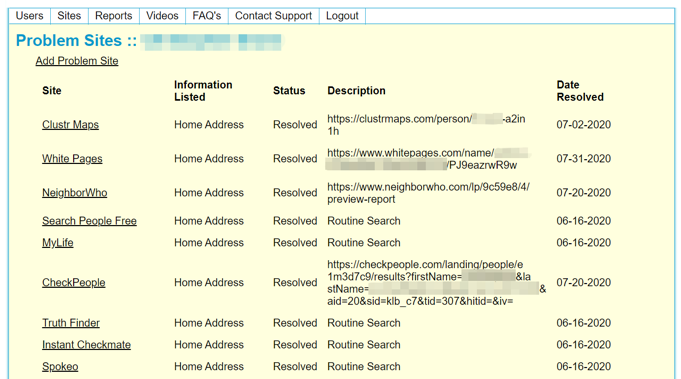Click Resolved status in White Pages row
The image size is (681, 379).
(x=295, y=158)
